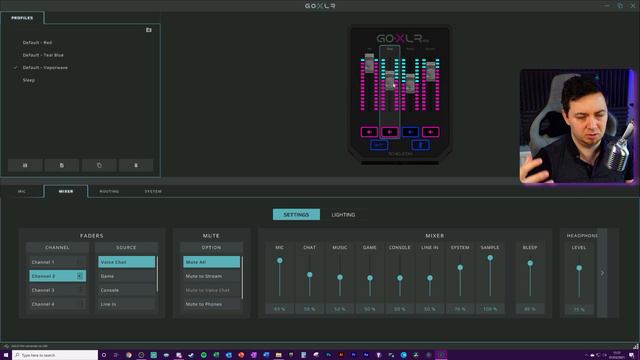Image resolution: width=640 pixels, height=360 pixels.
Task: Click the copy profile icon button
Action: click(99, 165)
